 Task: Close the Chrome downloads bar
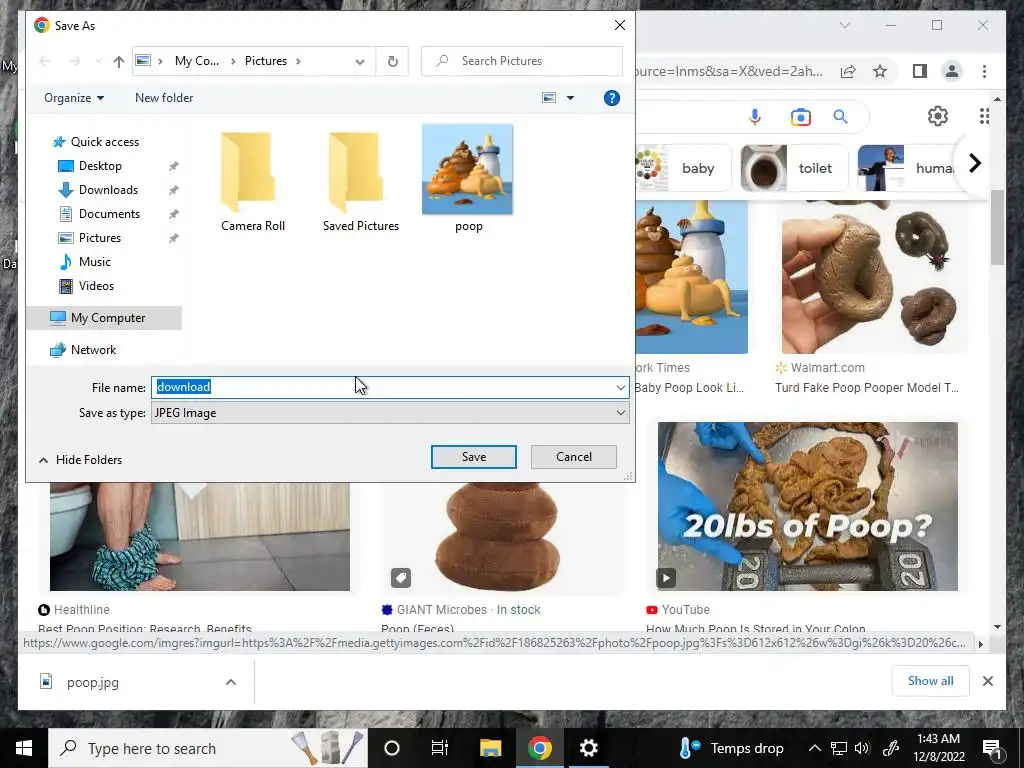pos(988,681)
